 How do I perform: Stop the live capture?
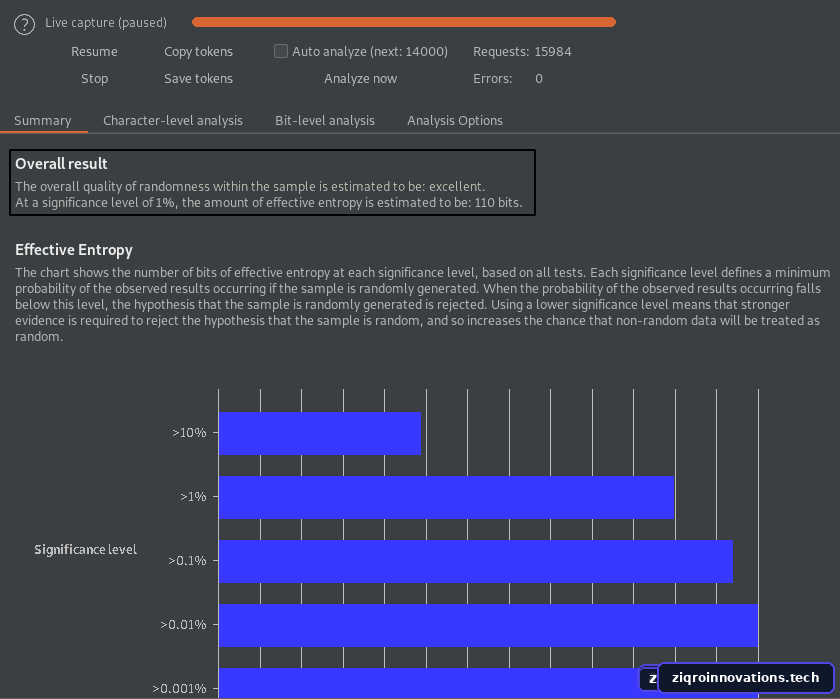coord(94,78)
